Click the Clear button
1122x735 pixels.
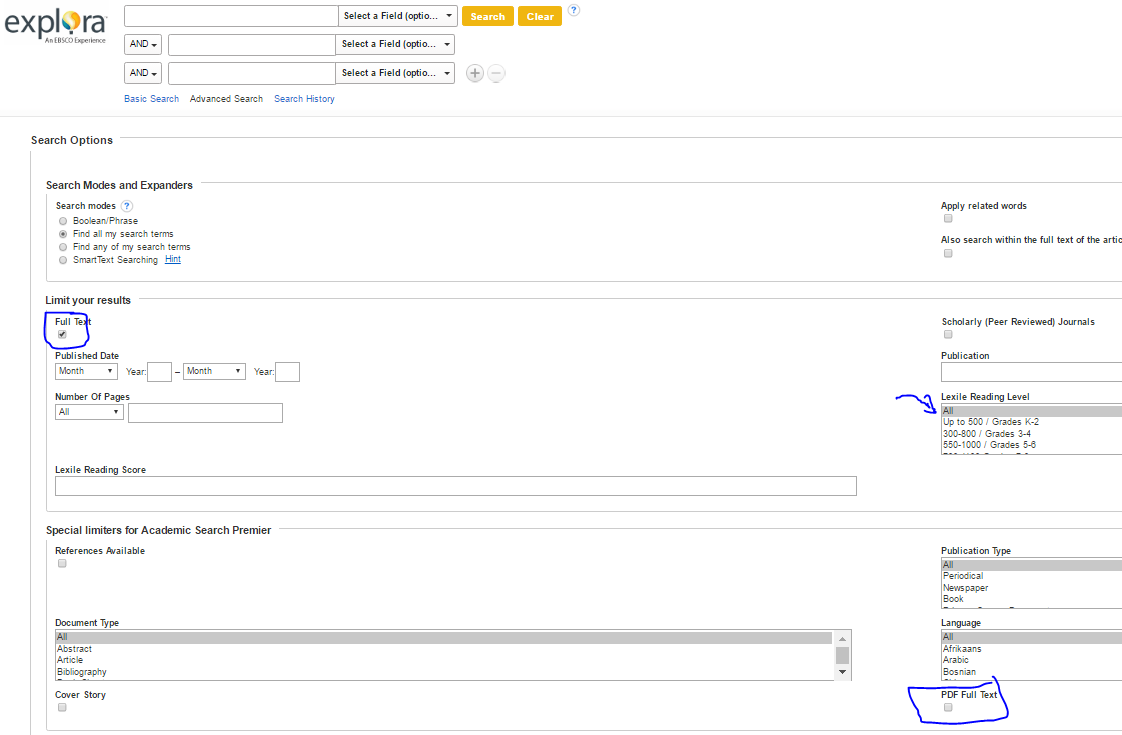[x=540, y=16]
